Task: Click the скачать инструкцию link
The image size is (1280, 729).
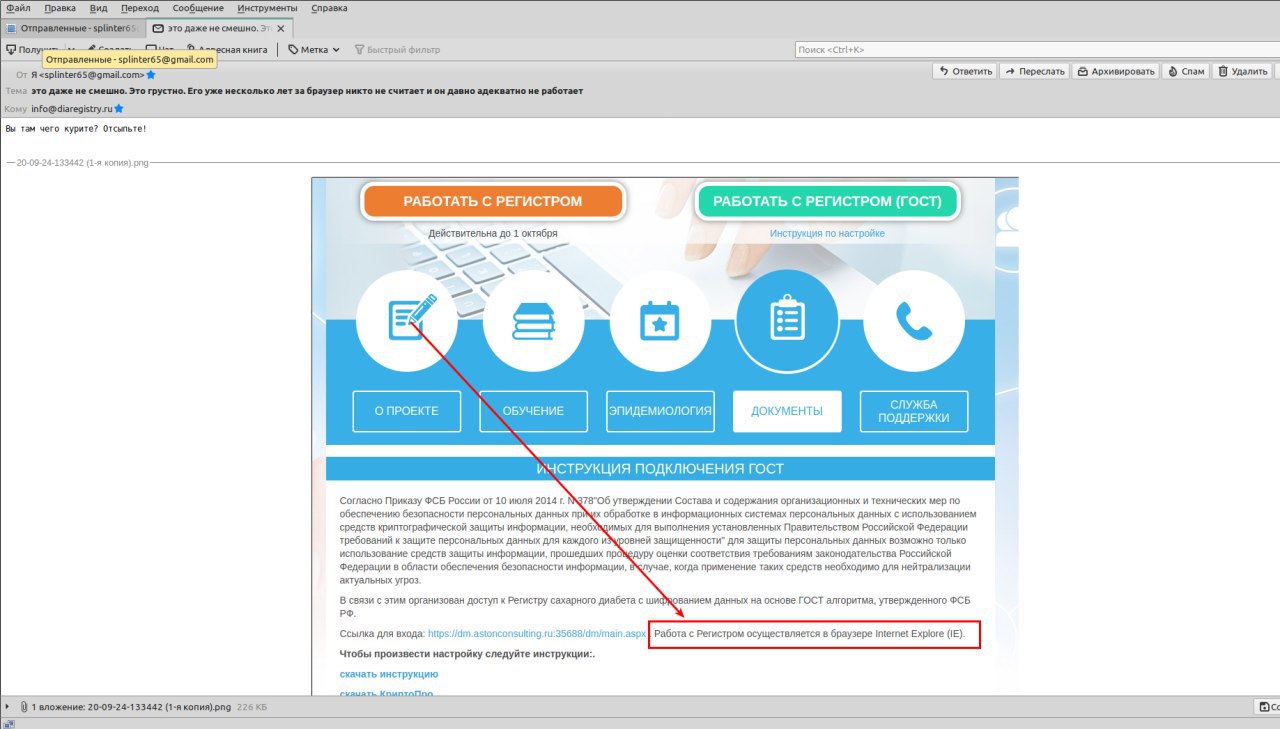Action: point(389,674)
